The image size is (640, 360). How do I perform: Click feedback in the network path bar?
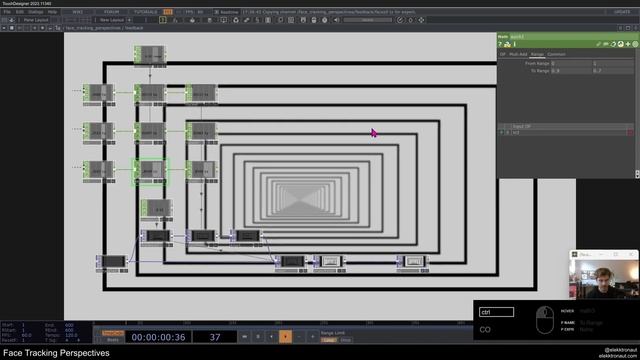pos(134,28)
